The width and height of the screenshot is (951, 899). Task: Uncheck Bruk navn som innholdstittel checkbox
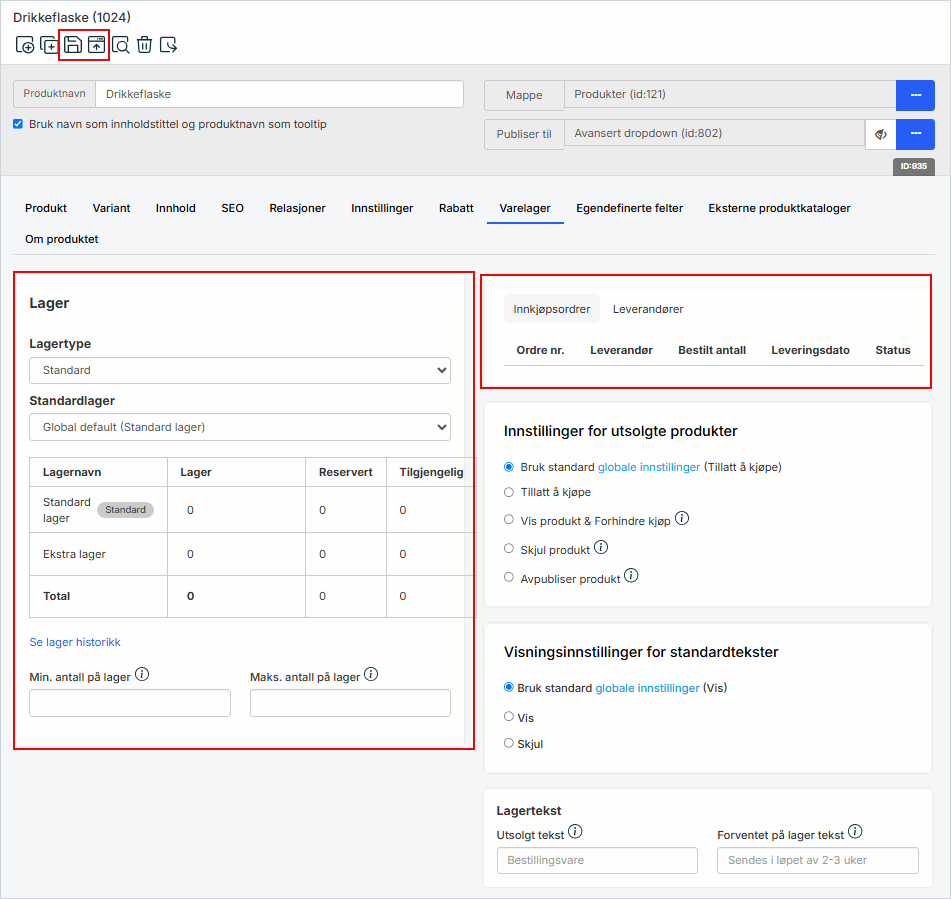point(18,125)
